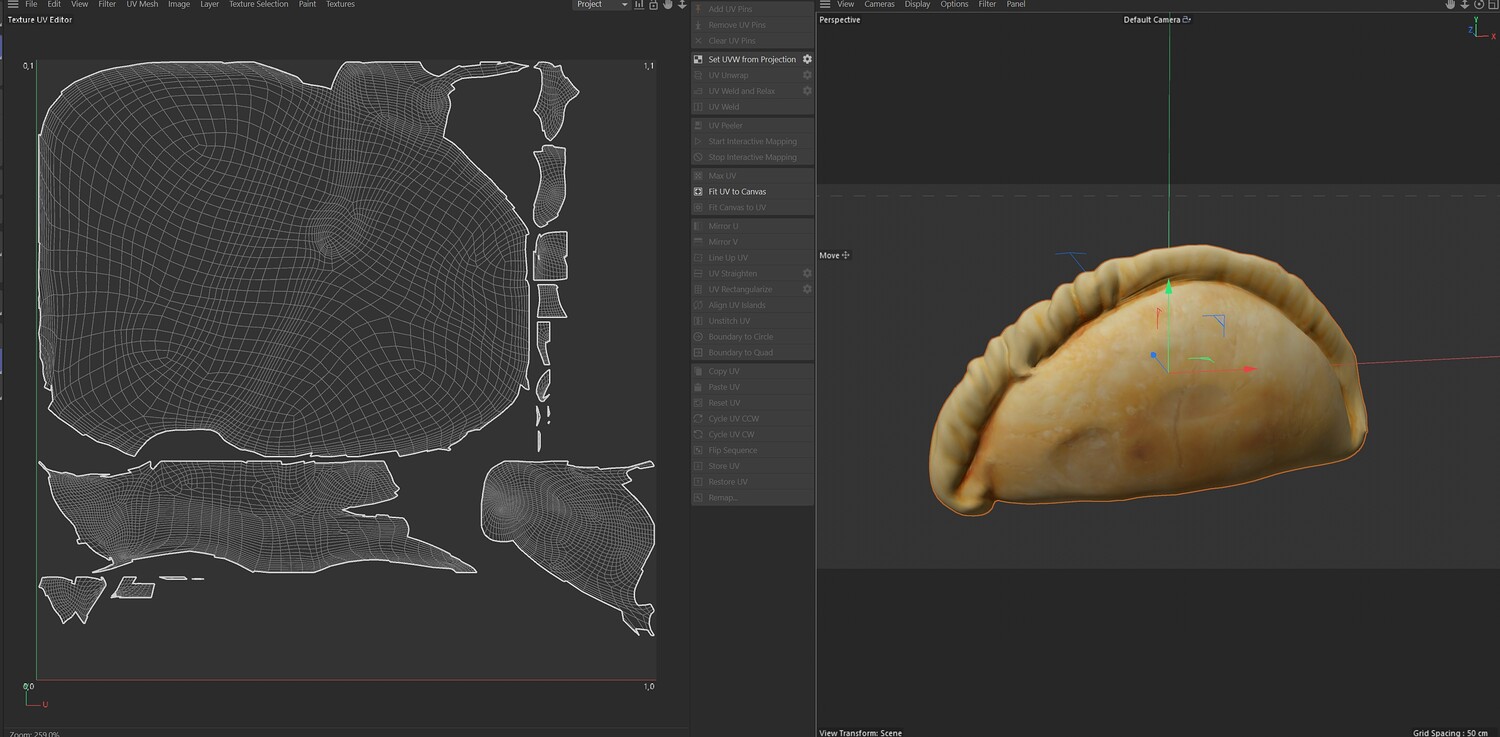
Task: Open the UV Unwrap options gear
Action: (x=807, y=75)
